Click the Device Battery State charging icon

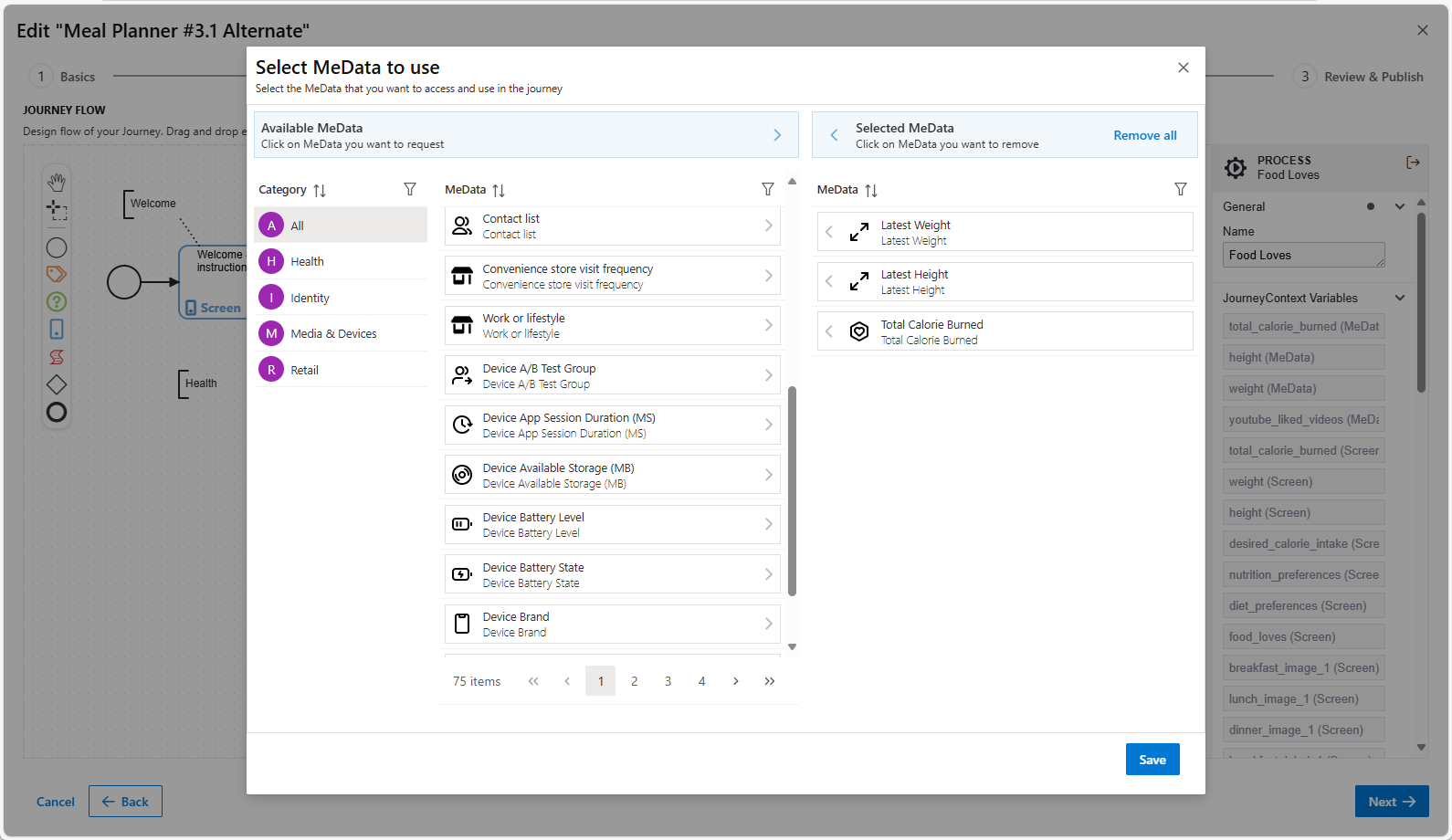[463, 574]
